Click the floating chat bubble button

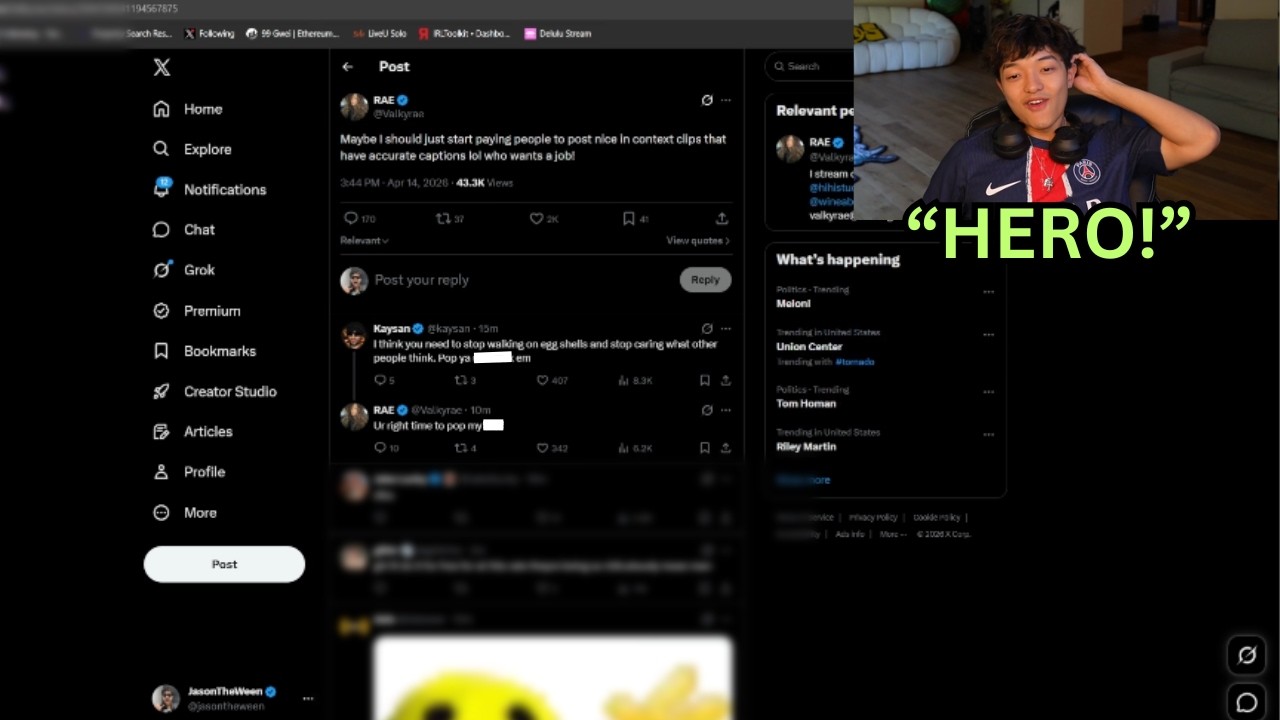click(1247, 702)
